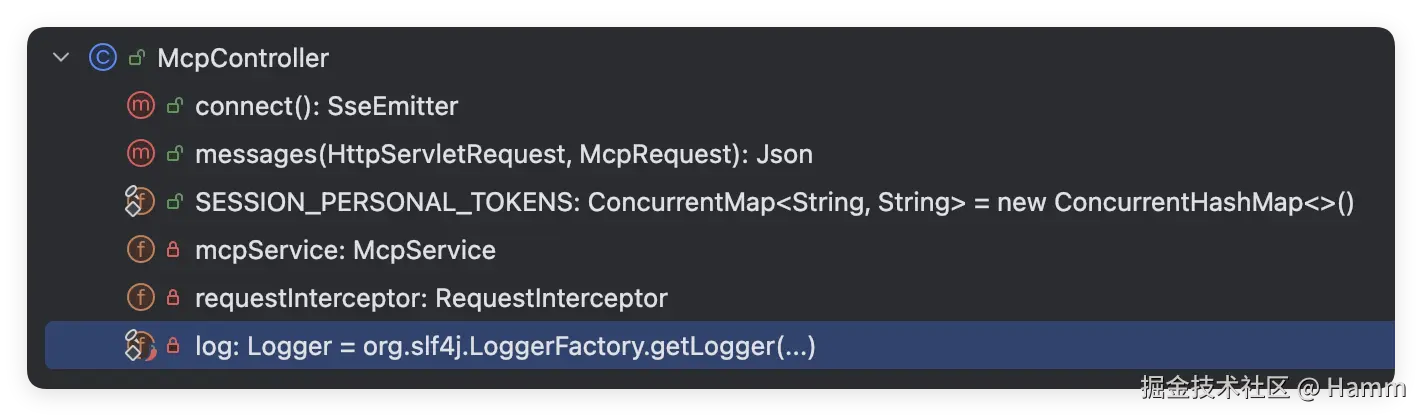Click the static field icon for SESSION_PERSONAL_TOKENS
The height and width of the screenshot is (416, 1422).
139,201
